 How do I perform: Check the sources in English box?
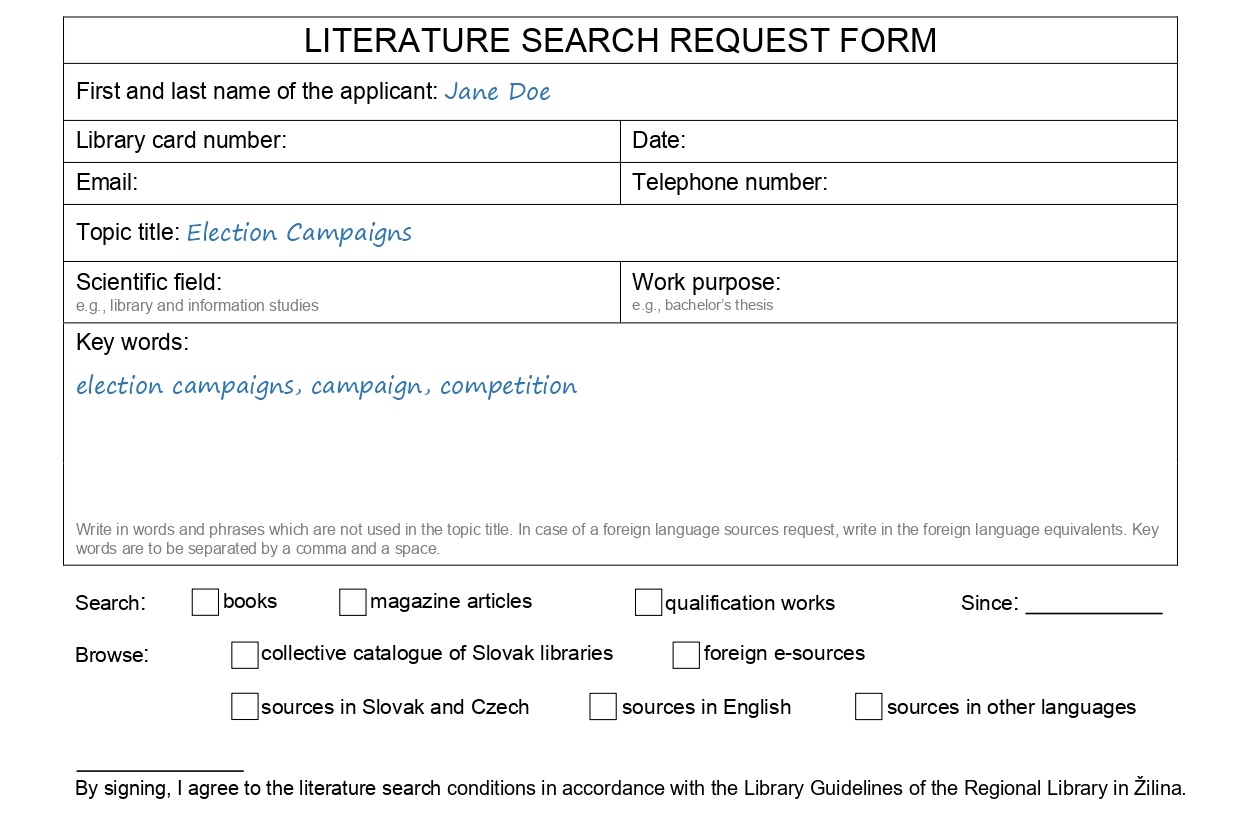coord(603,706)
